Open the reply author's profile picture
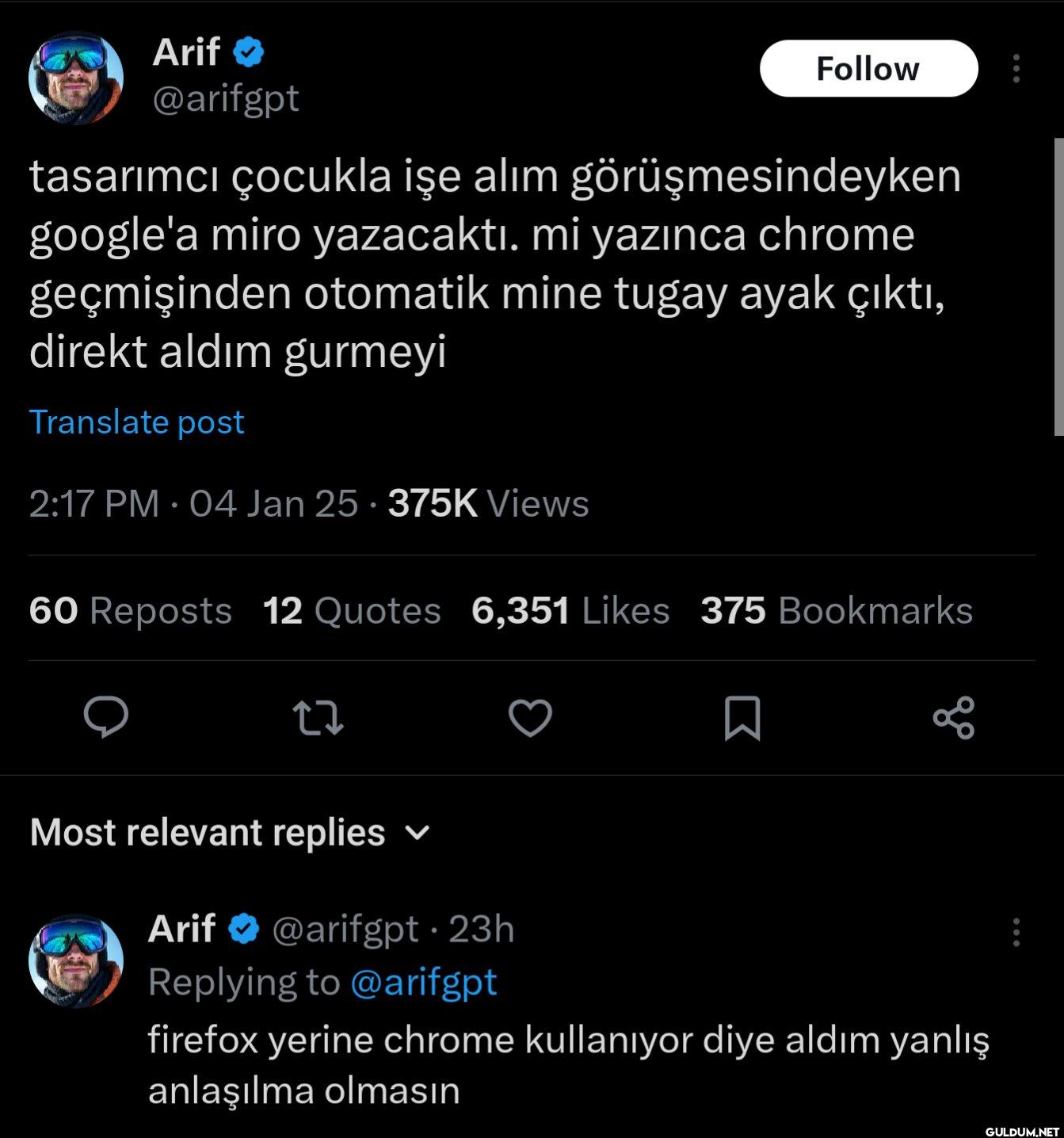The width and height of the screenshot is (1064, 1138). pos(76,961)
